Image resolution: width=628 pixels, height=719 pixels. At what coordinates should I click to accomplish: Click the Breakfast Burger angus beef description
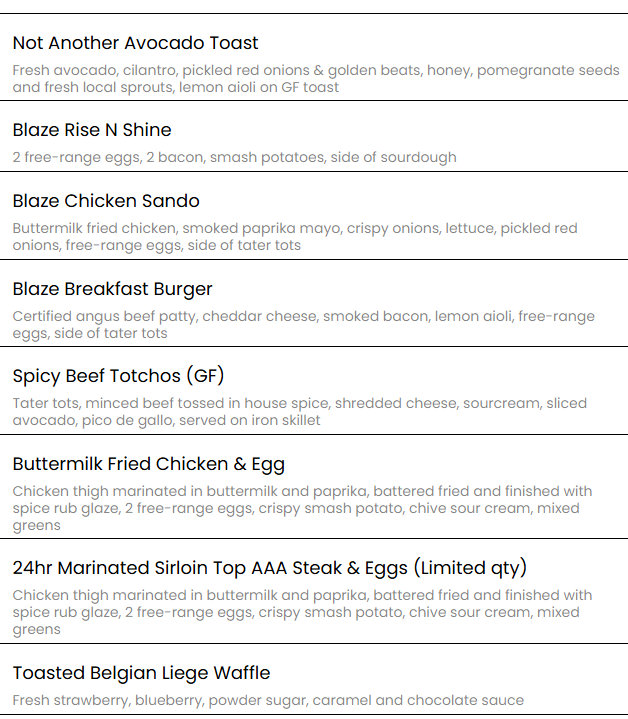click(303, 325)
